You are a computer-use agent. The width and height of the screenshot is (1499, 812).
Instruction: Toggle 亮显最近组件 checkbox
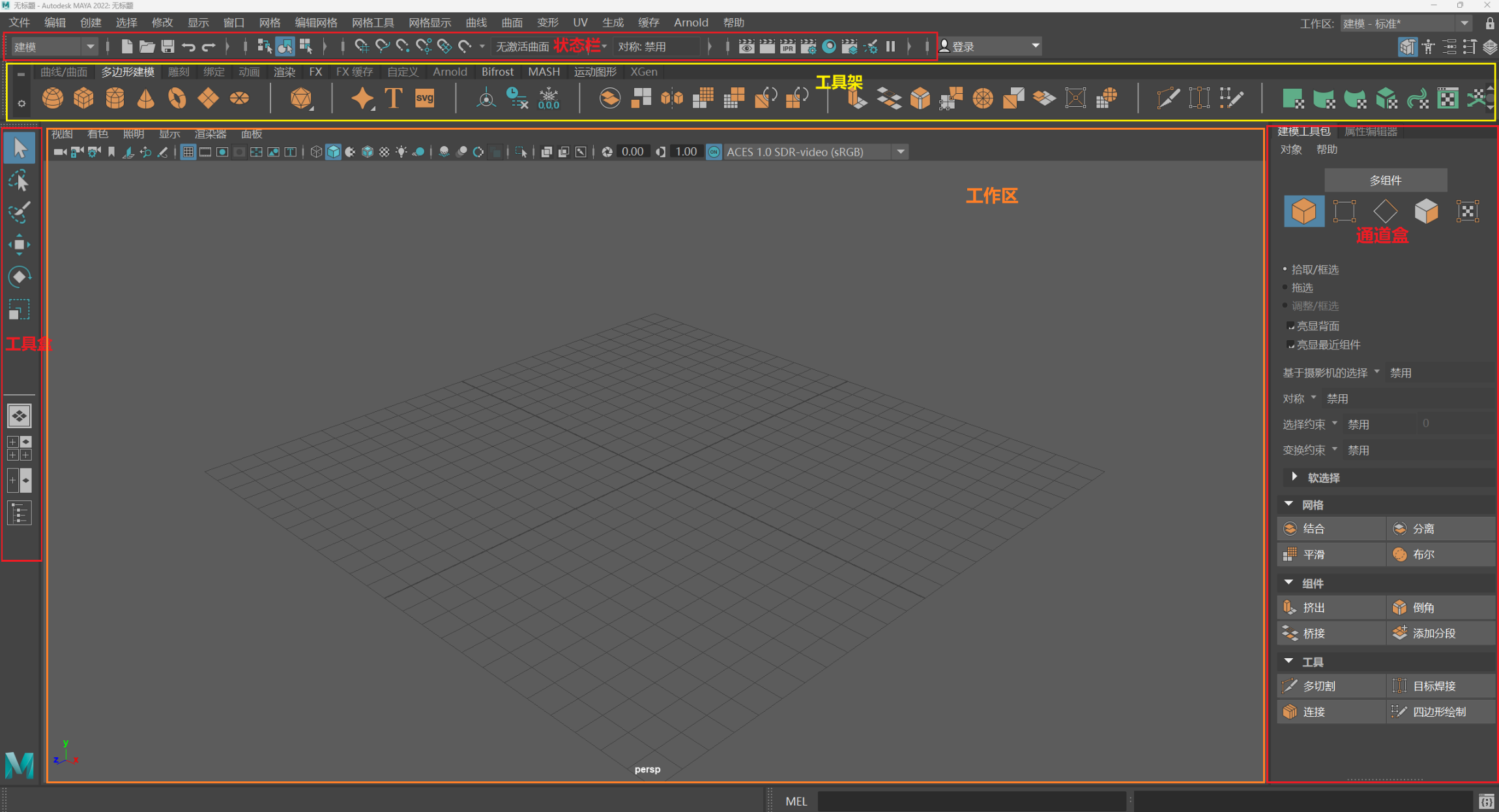(1290, 344)
